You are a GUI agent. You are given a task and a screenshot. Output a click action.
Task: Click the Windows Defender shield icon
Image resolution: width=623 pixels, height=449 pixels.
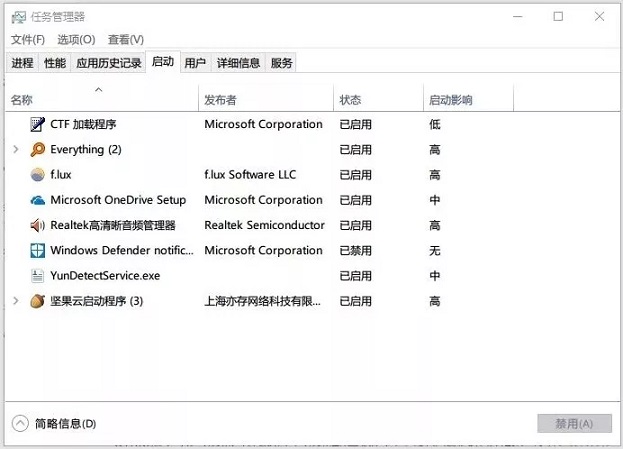(x=38, y=250)
